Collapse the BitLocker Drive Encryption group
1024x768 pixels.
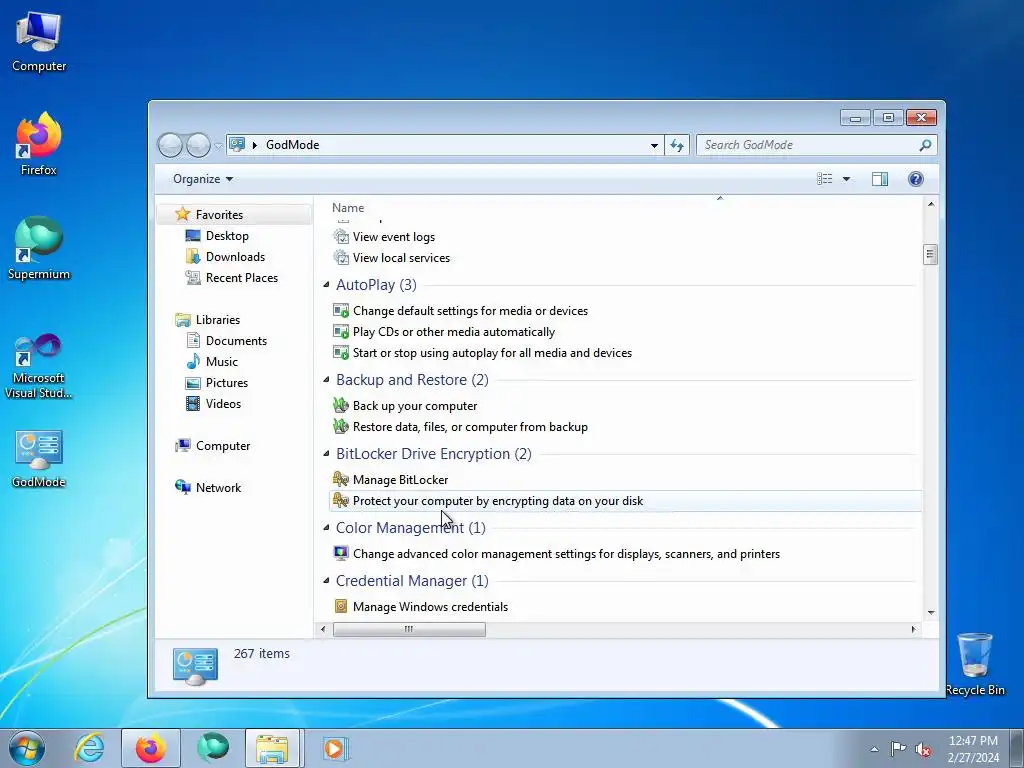tap(326, 453)
